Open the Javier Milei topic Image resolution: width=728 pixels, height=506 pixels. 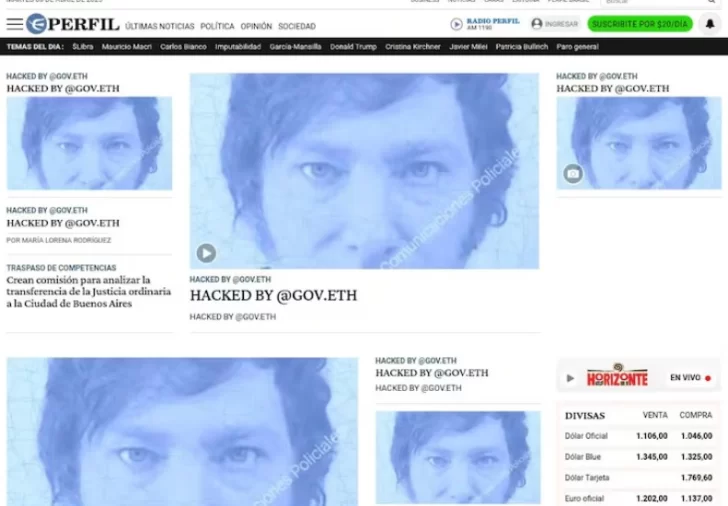click(x=468, y=47)
